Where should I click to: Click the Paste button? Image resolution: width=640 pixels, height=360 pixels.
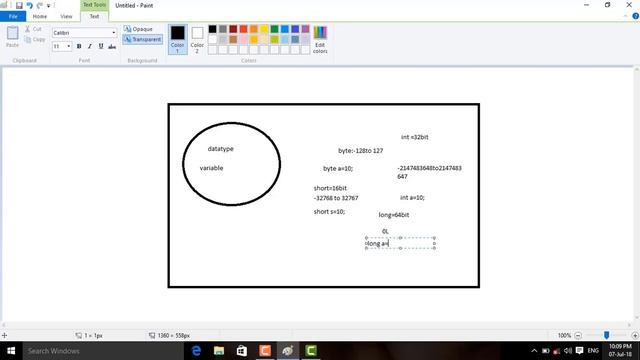click(x=13, y=37)
